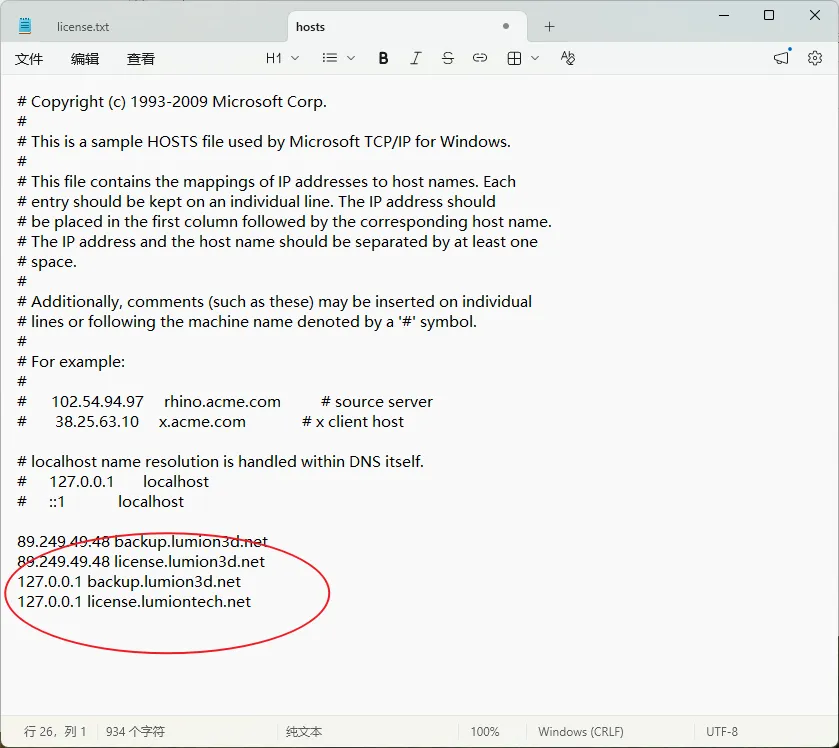This screenshot has height=748, width=839.
Task: Click the text 'rhino.acme.com'
Action: pyautogui.click(x=222, y=401)
